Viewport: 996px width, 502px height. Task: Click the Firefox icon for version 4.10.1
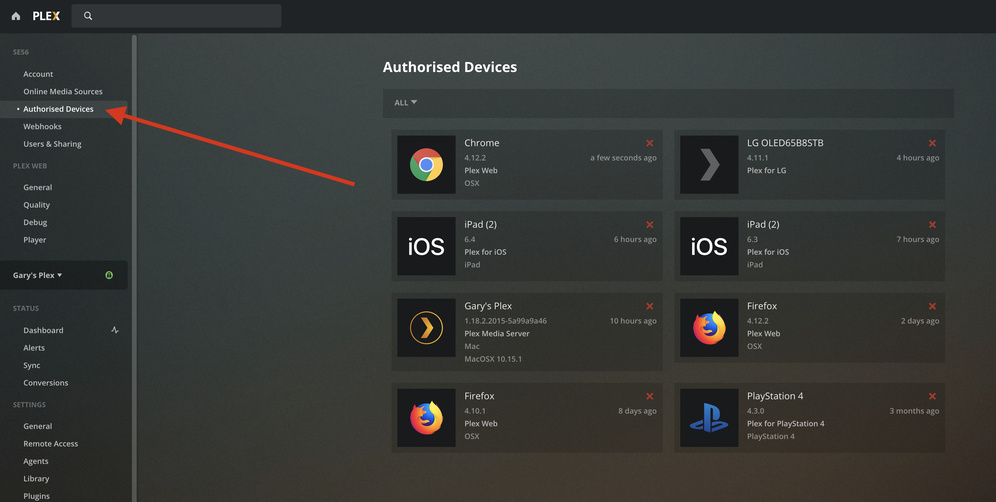426,417
